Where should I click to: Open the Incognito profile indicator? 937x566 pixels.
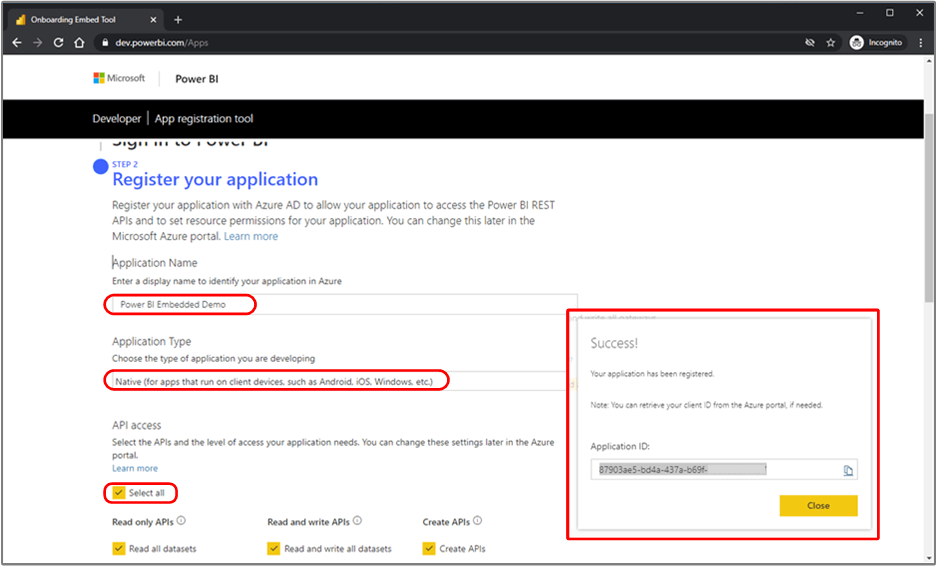[876, 42]
